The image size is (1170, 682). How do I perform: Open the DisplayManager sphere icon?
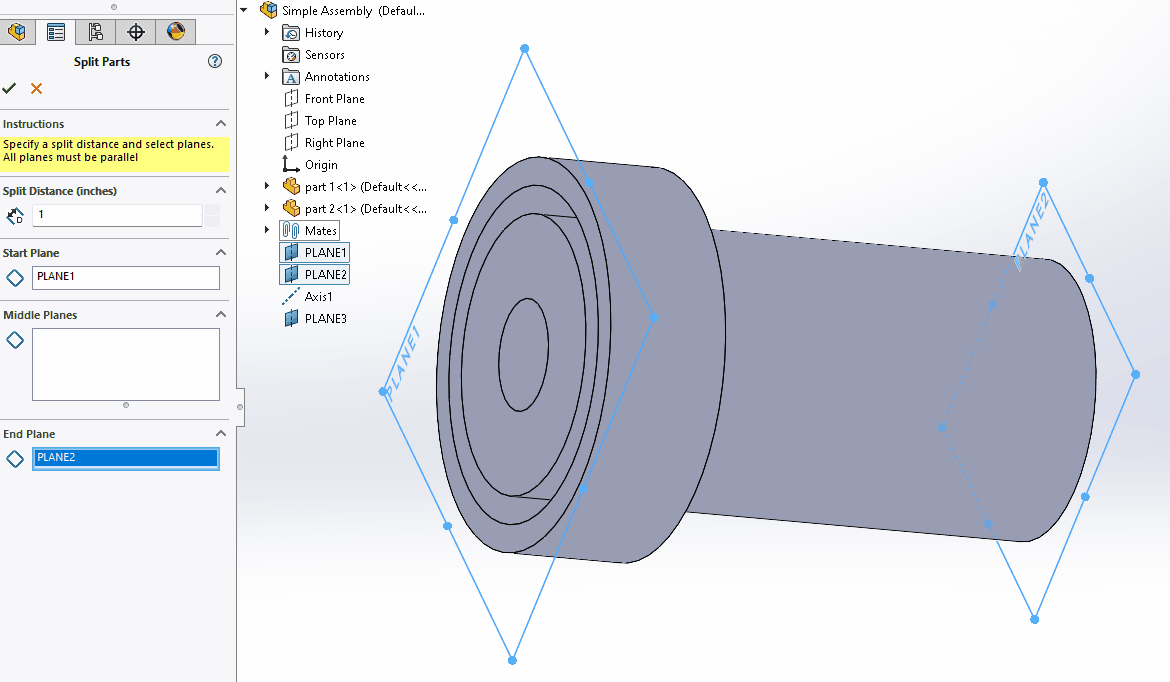coord(175,31)
